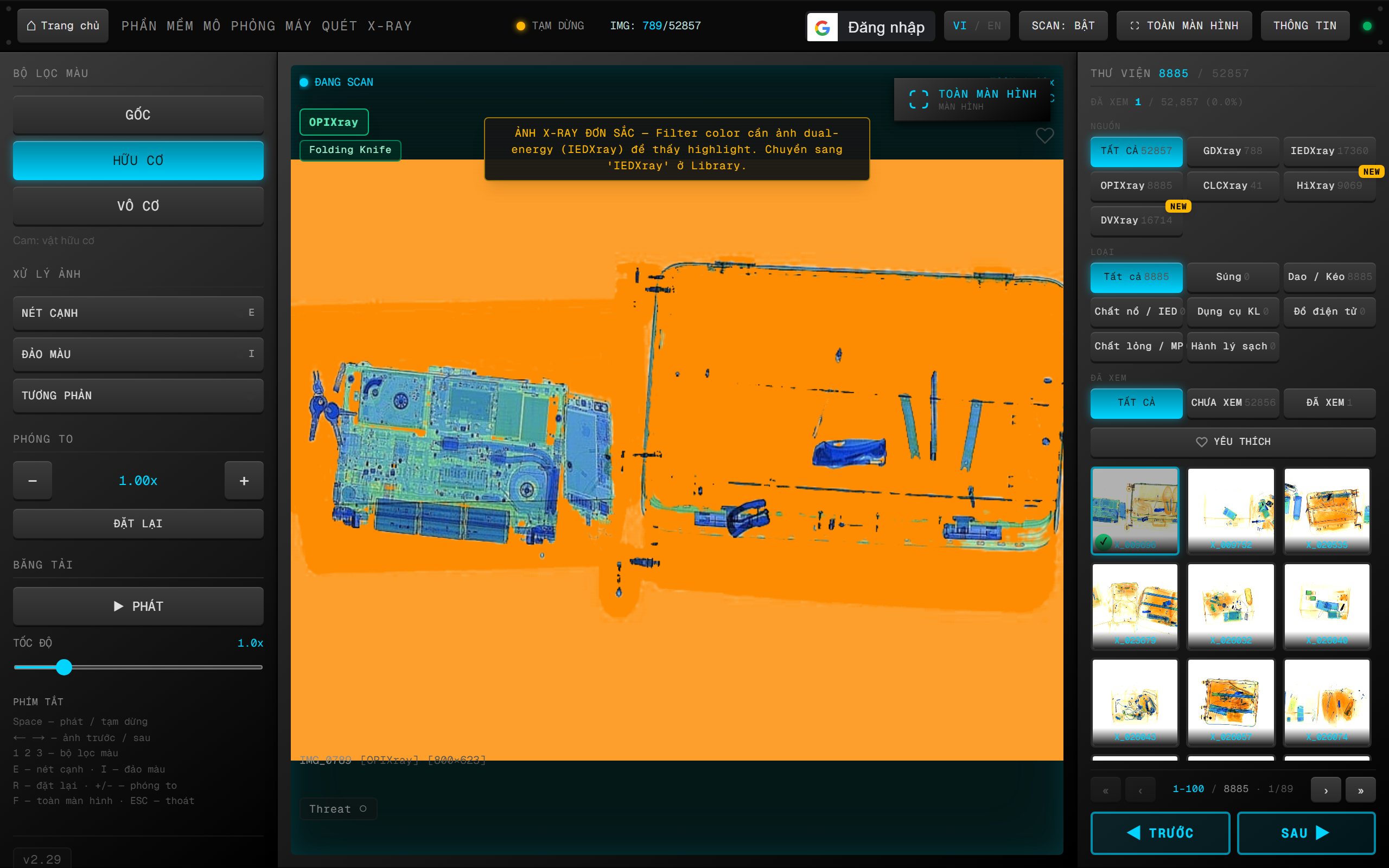
Task: Select the GỐC original color filter
Action: [138, 115]
